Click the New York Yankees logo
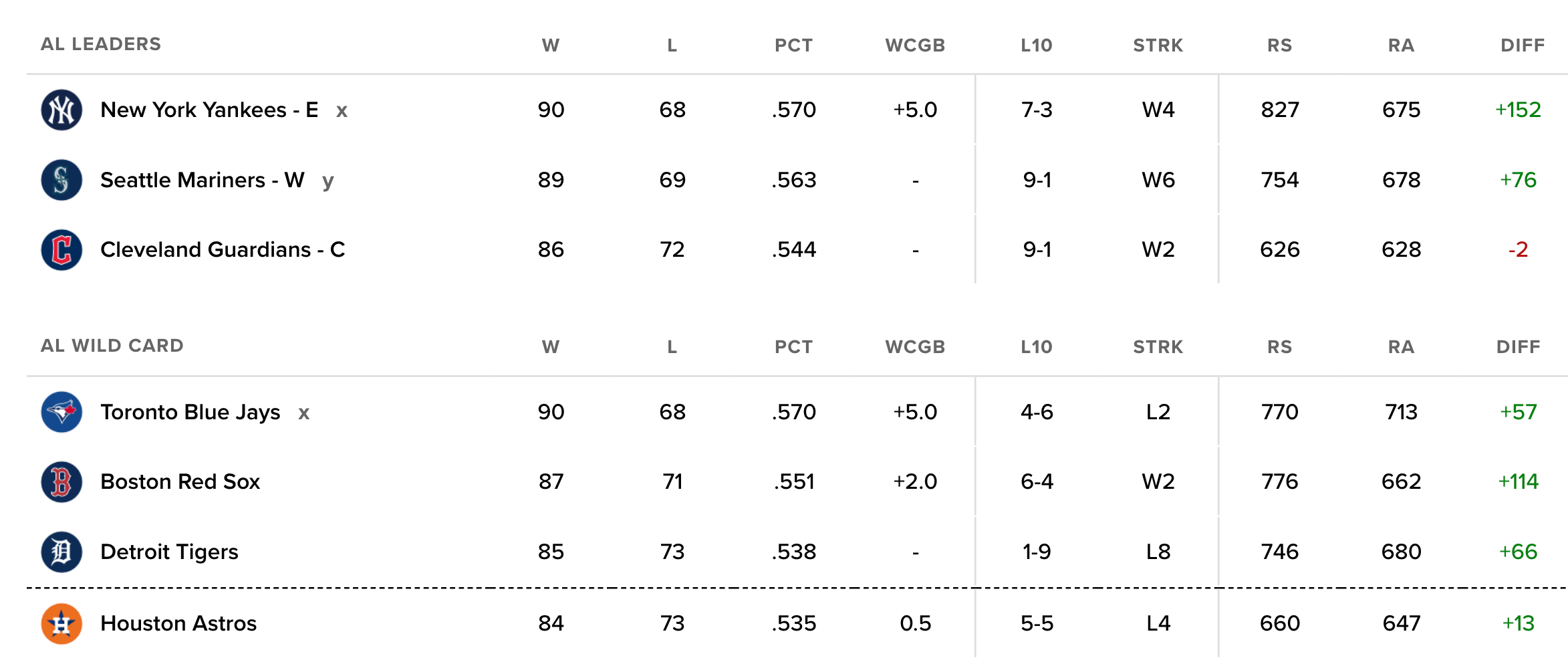Viewport: 1568px width, 658px height. pyautogui.click(x=61, y=110)
